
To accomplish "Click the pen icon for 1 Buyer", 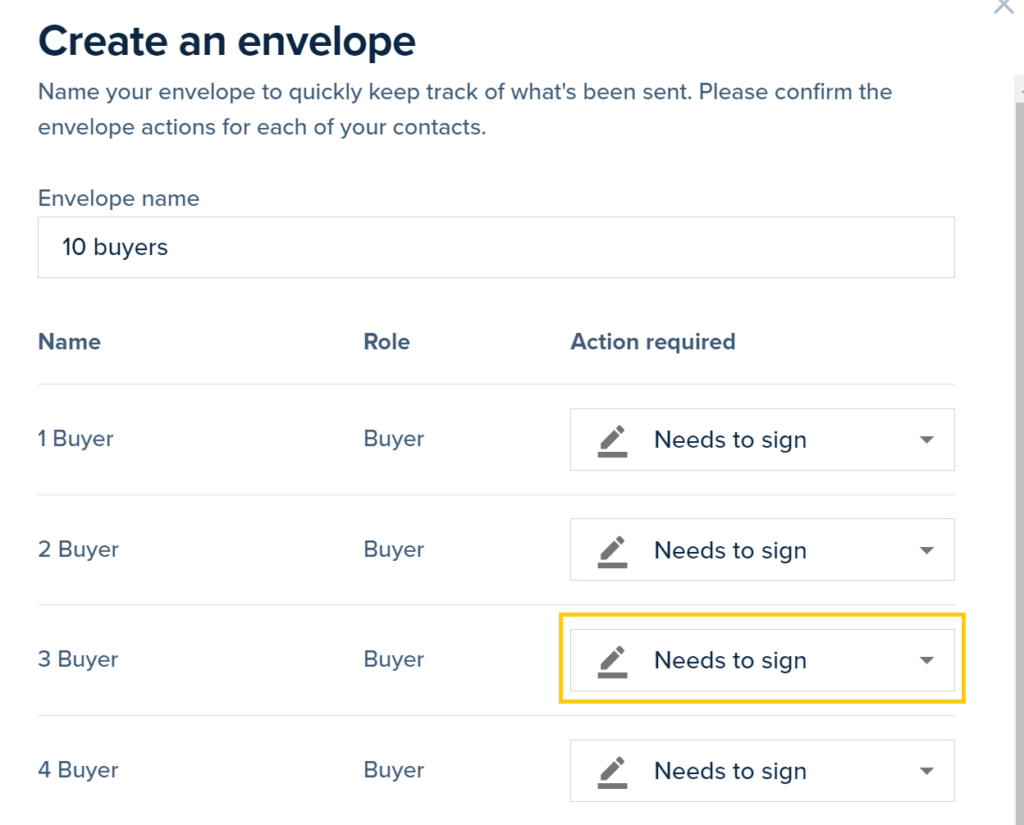I will pyautogui.click(x=612, y=440).
